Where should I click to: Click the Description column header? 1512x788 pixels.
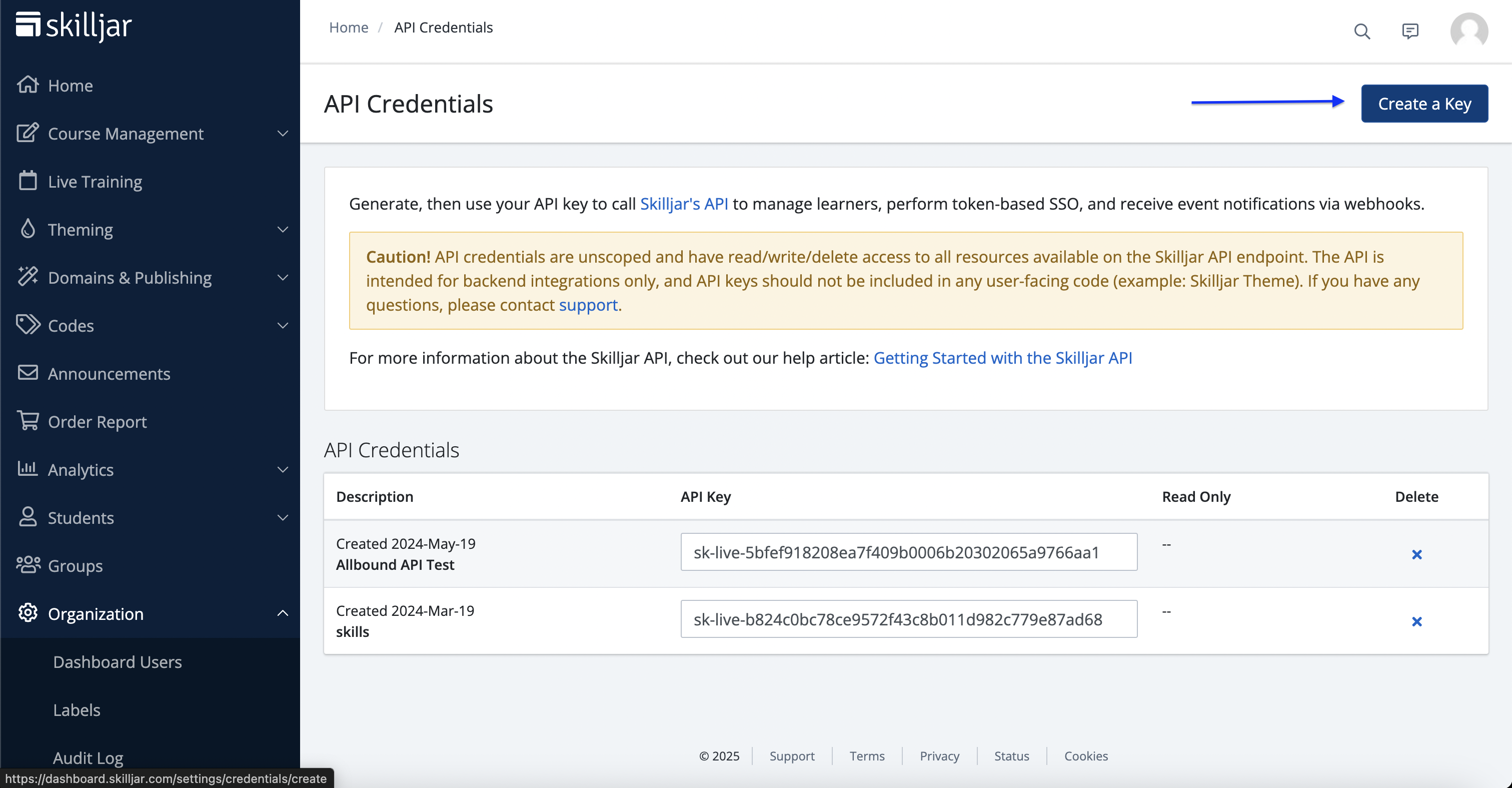[375, 497]
